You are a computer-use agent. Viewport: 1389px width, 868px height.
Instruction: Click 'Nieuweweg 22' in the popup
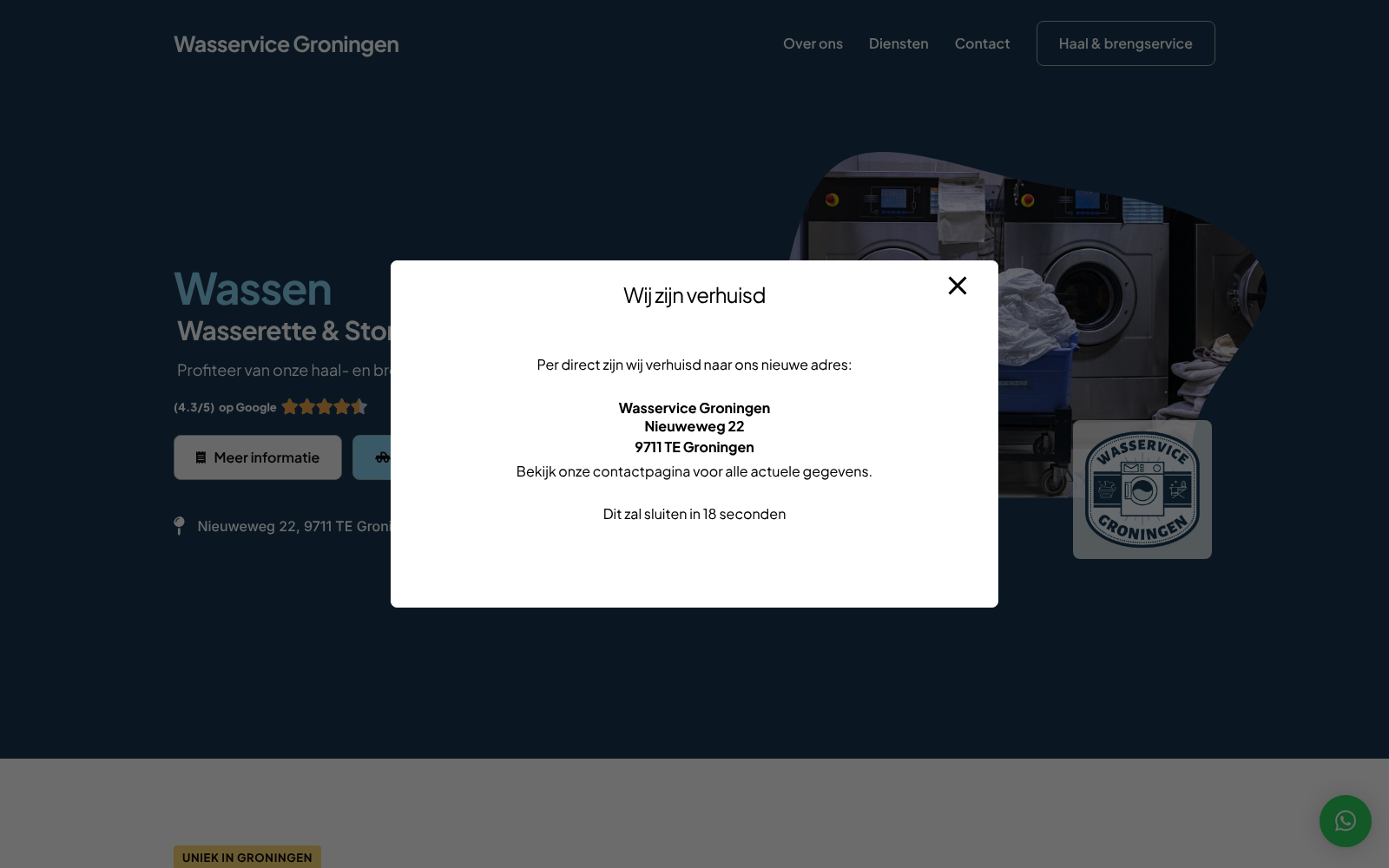(x=694, y=426)
